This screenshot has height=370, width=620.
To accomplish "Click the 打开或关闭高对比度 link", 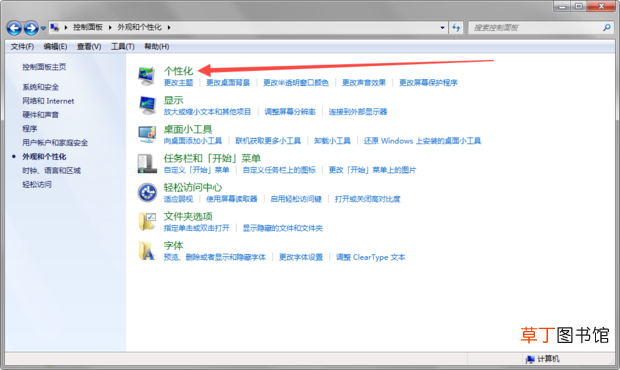I will point(367,199).
